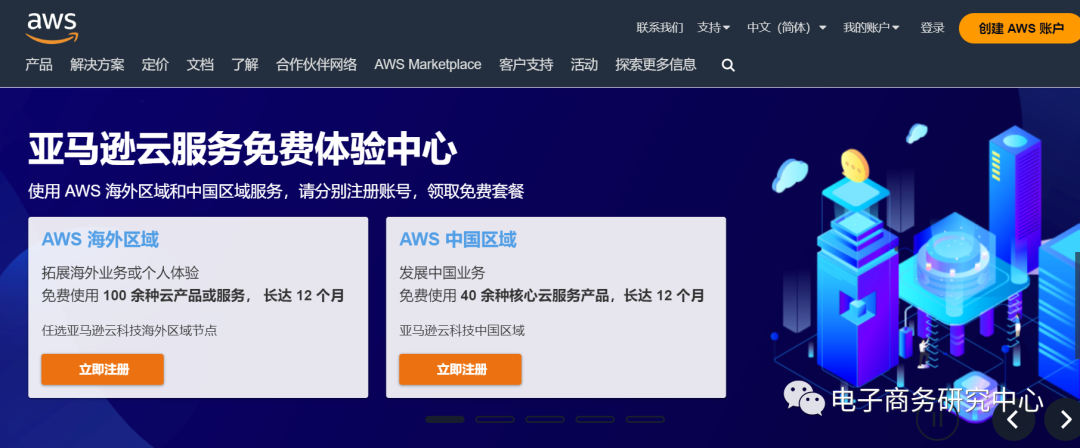Open the search magnifier icon
The image size is (1080, 448).
point(728,65)
